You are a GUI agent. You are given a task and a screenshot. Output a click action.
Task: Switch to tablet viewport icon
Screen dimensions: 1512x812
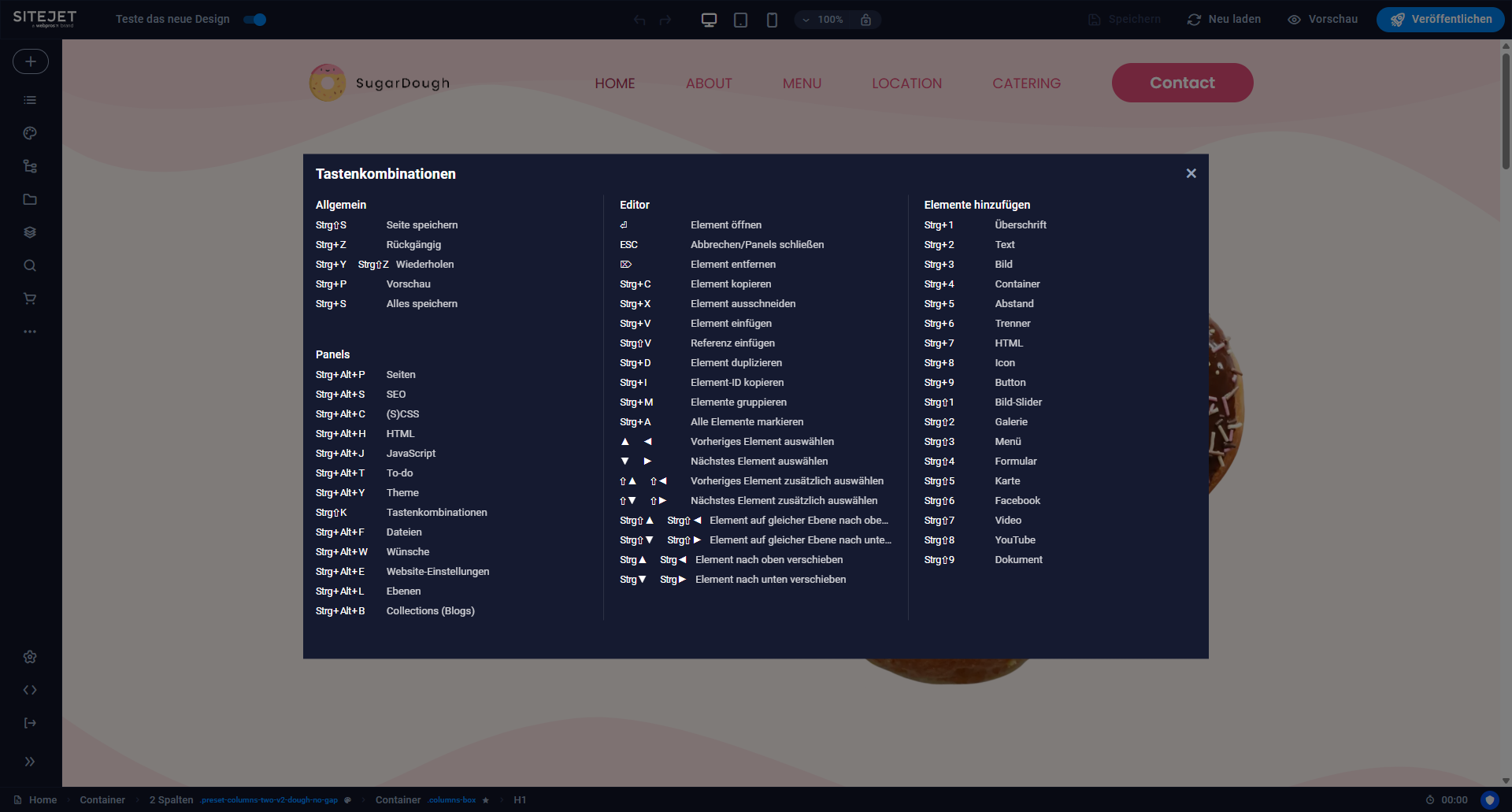tap(740, 20)
